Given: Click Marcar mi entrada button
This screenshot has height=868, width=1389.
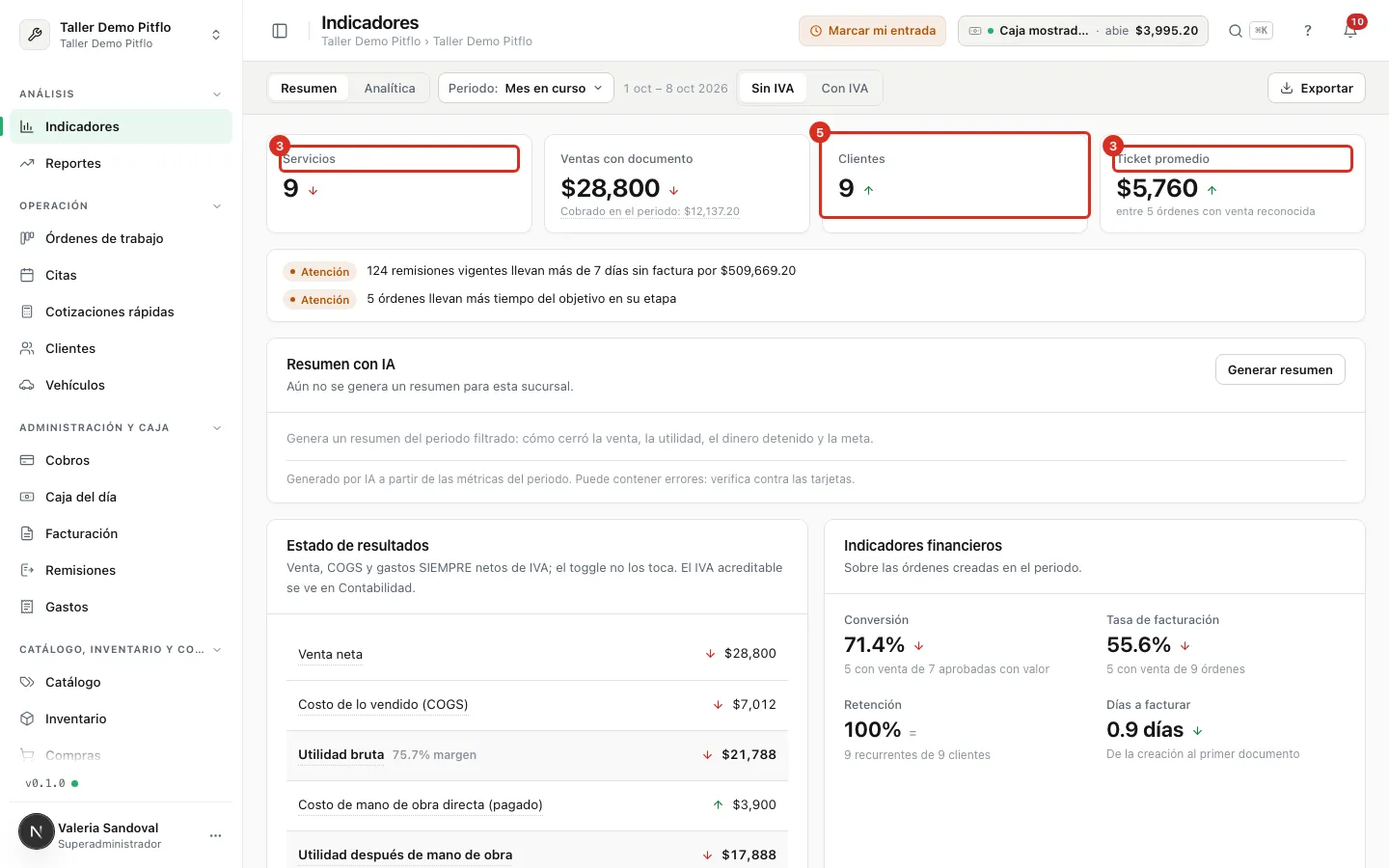Looking at the screenshot, I should tap(872, 31).
